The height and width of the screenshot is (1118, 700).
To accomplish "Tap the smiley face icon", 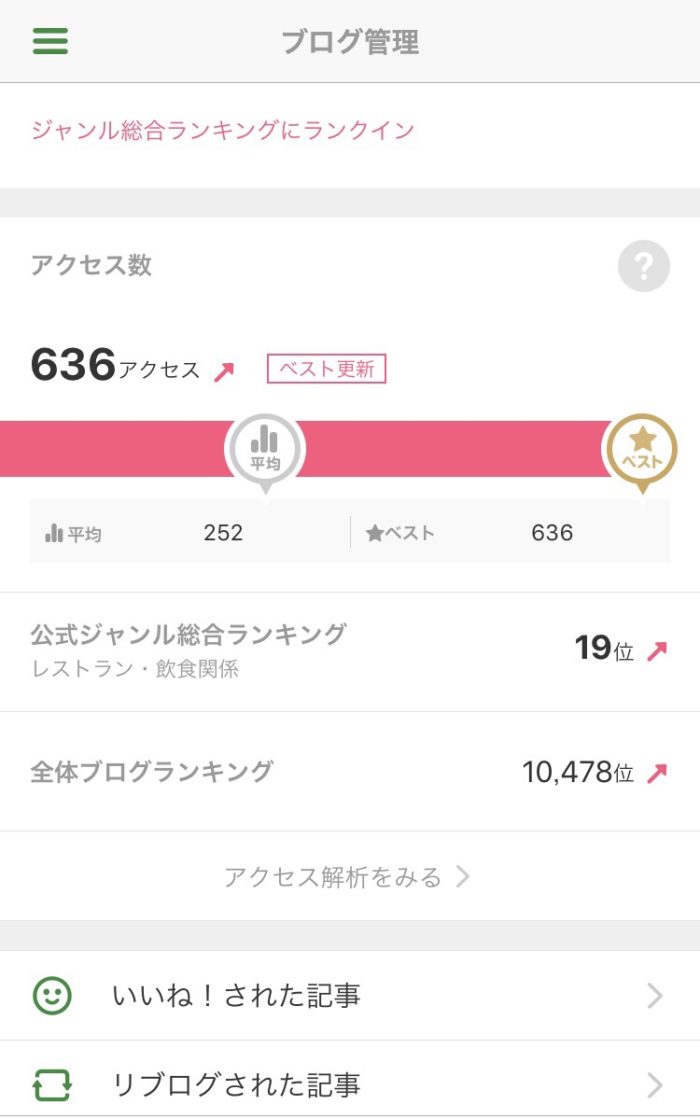I will [52, 996].
